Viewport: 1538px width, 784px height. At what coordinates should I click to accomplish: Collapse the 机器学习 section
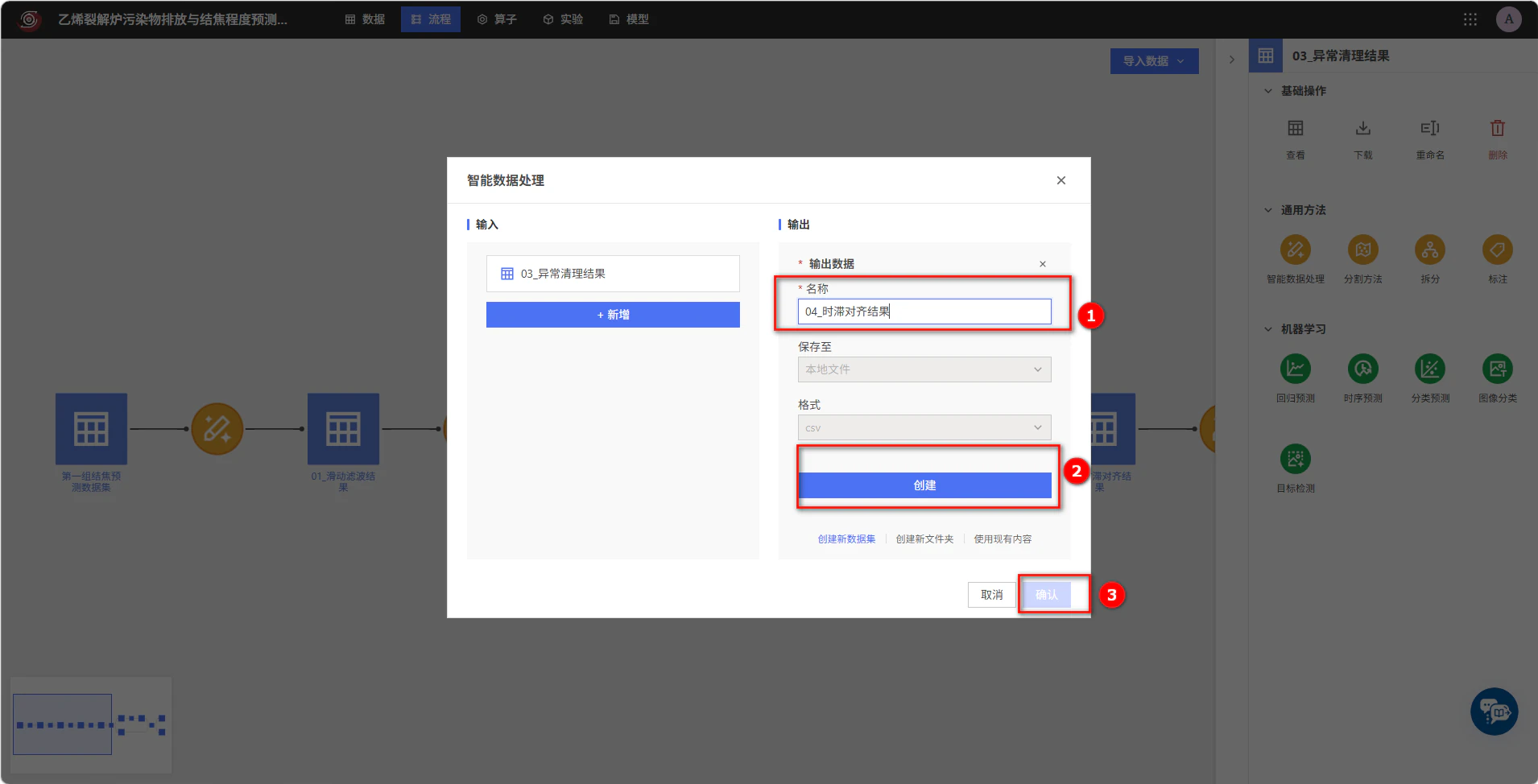1267,329
